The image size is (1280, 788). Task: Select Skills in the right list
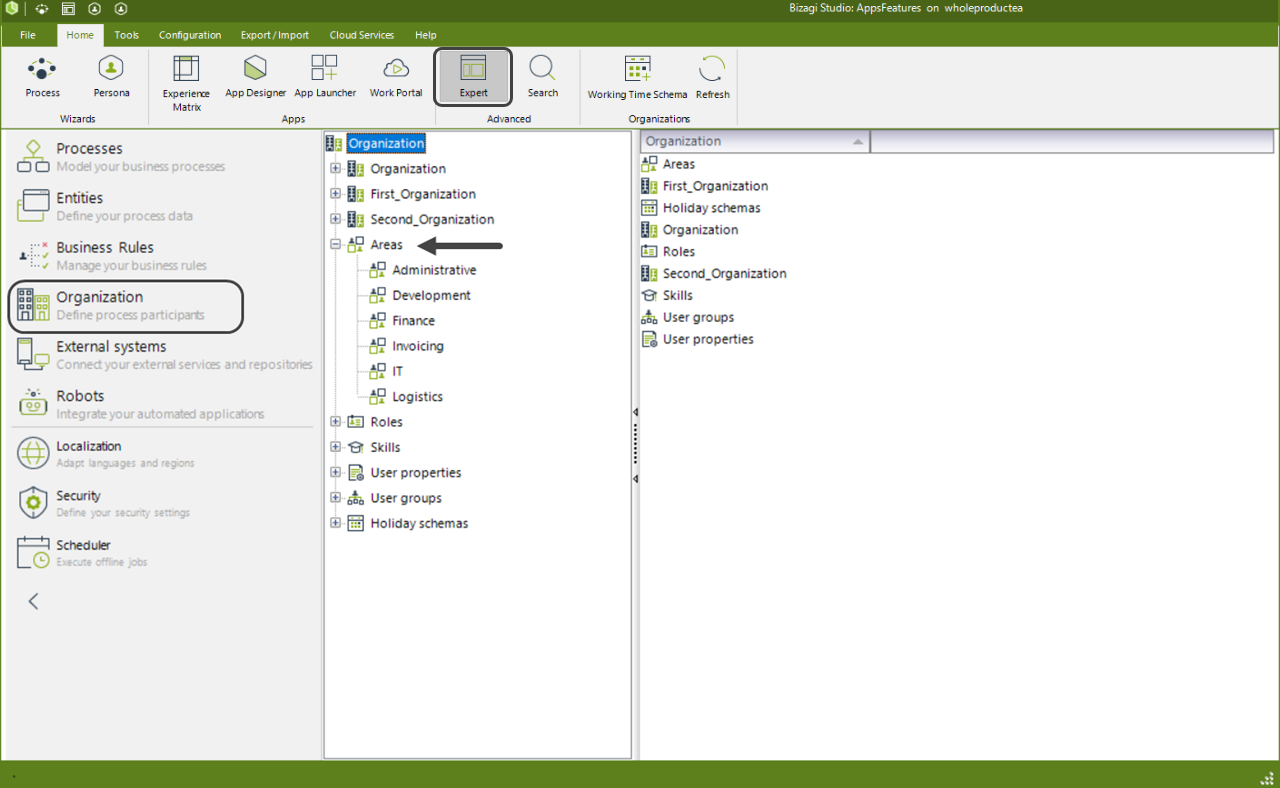coord(677,295)
